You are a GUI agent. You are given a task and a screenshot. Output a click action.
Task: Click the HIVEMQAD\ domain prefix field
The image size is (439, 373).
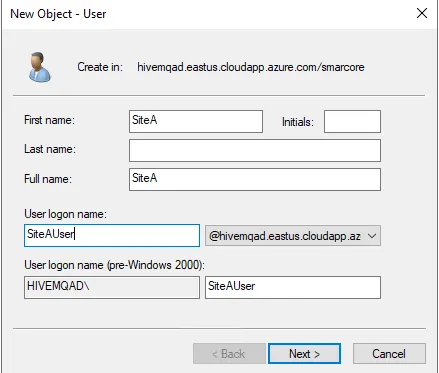(112, 287)
